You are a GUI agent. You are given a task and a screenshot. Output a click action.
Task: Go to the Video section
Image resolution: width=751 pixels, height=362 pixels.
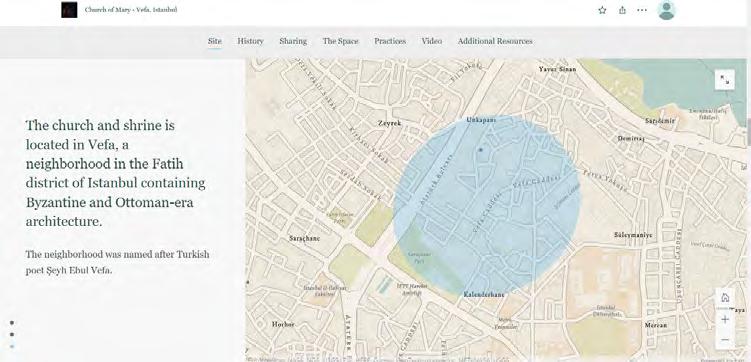[432, 41]
